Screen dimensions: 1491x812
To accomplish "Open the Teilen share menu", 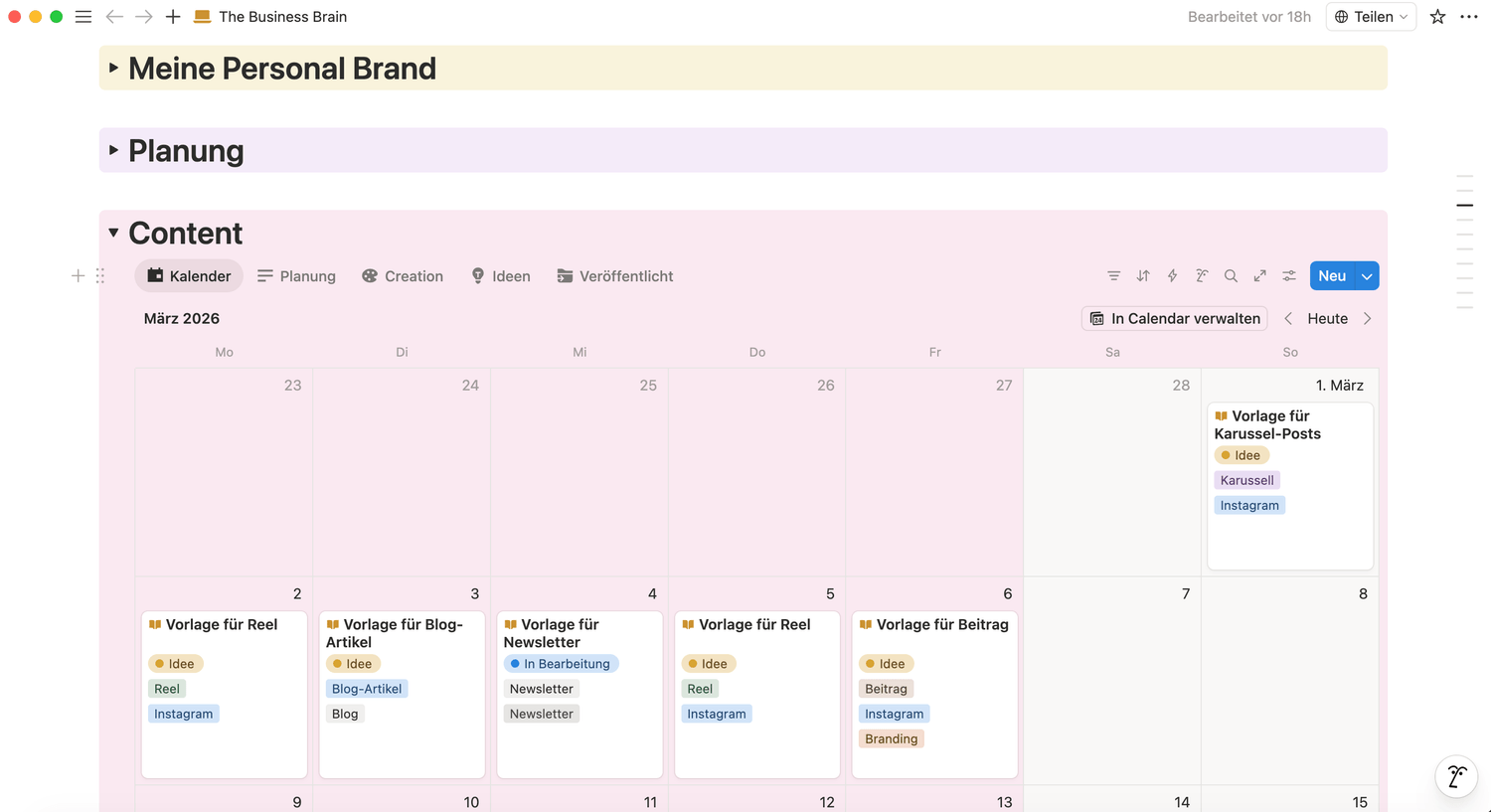I will click(1371, 17).
